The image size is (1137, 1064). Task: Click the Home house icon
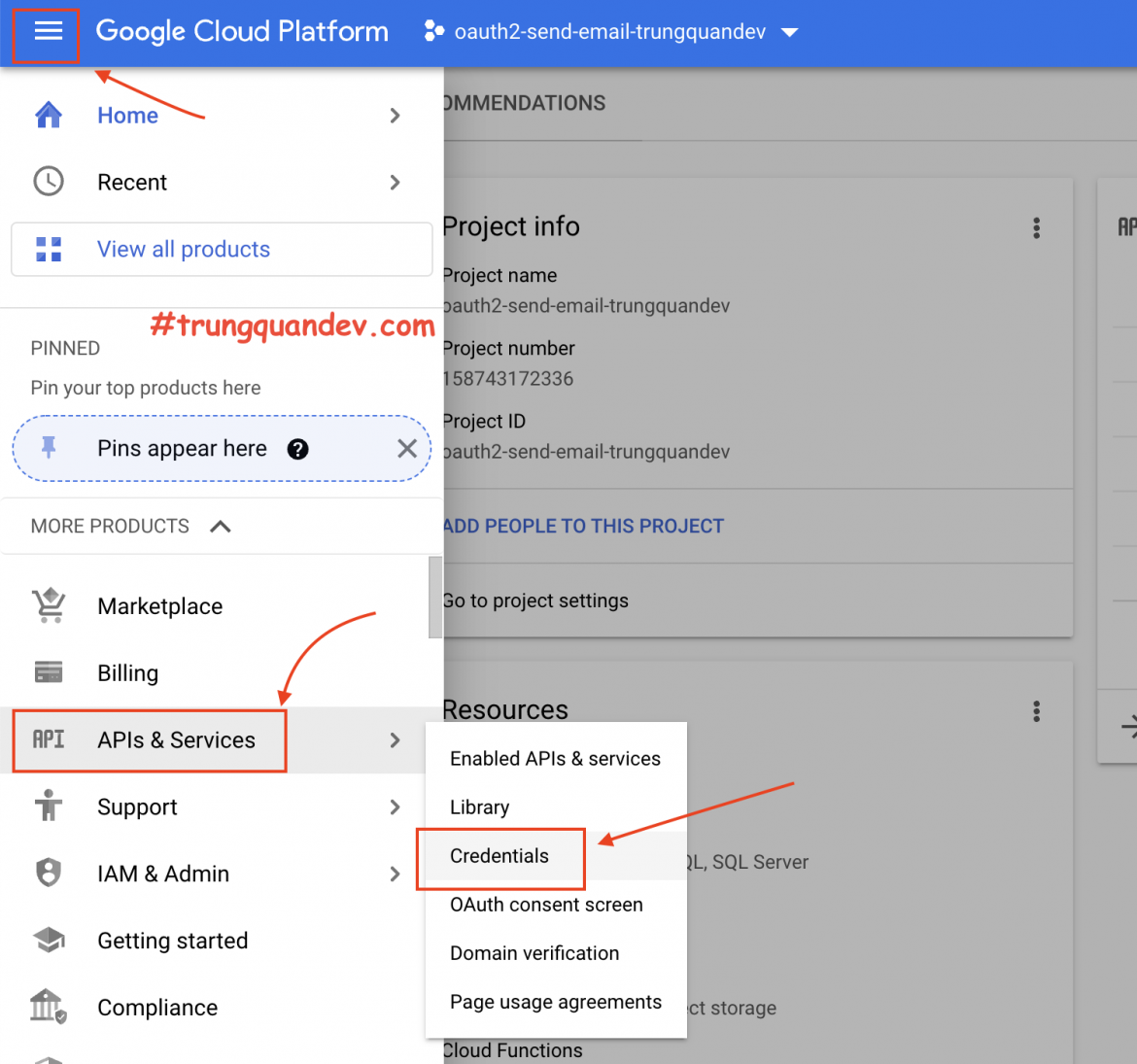(49, 116)
